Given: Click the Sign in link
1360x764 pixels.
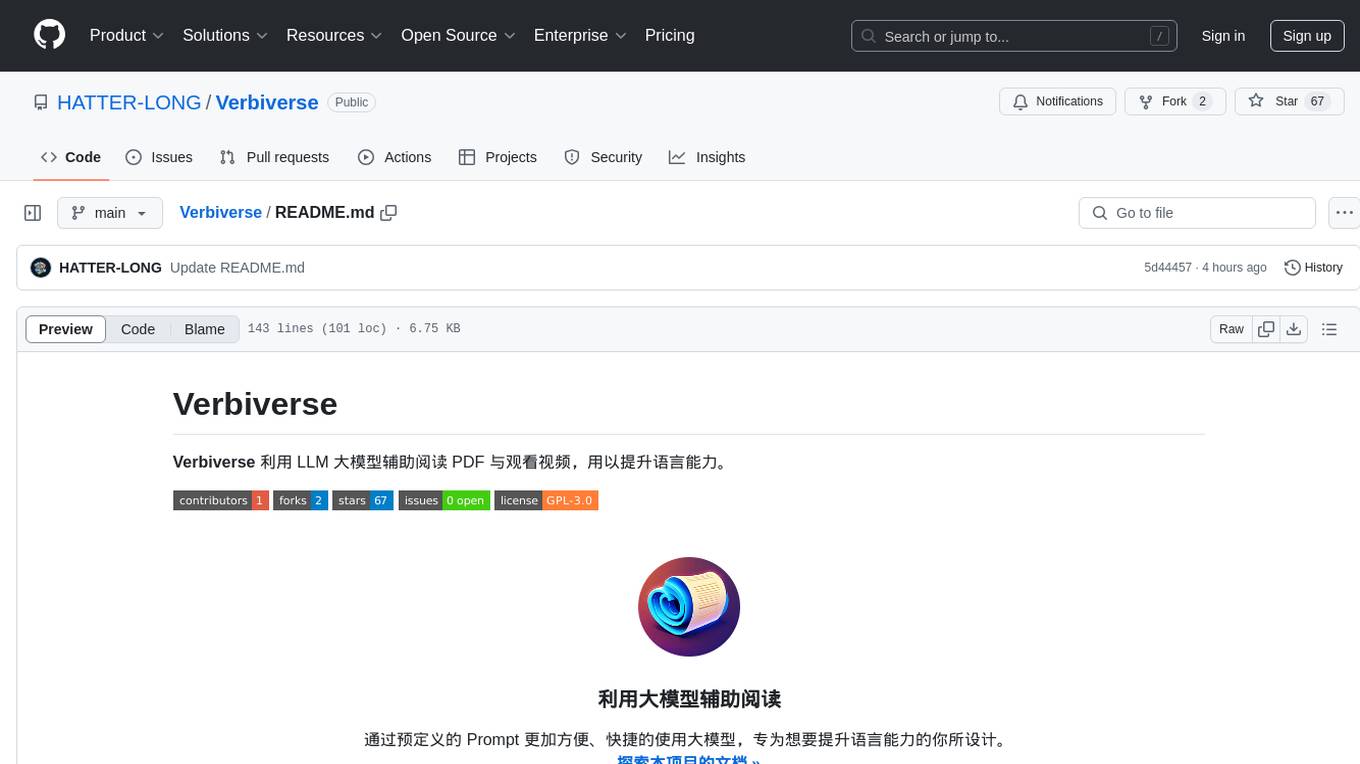Looking at the screenshot, I should tap(1223, 36).
